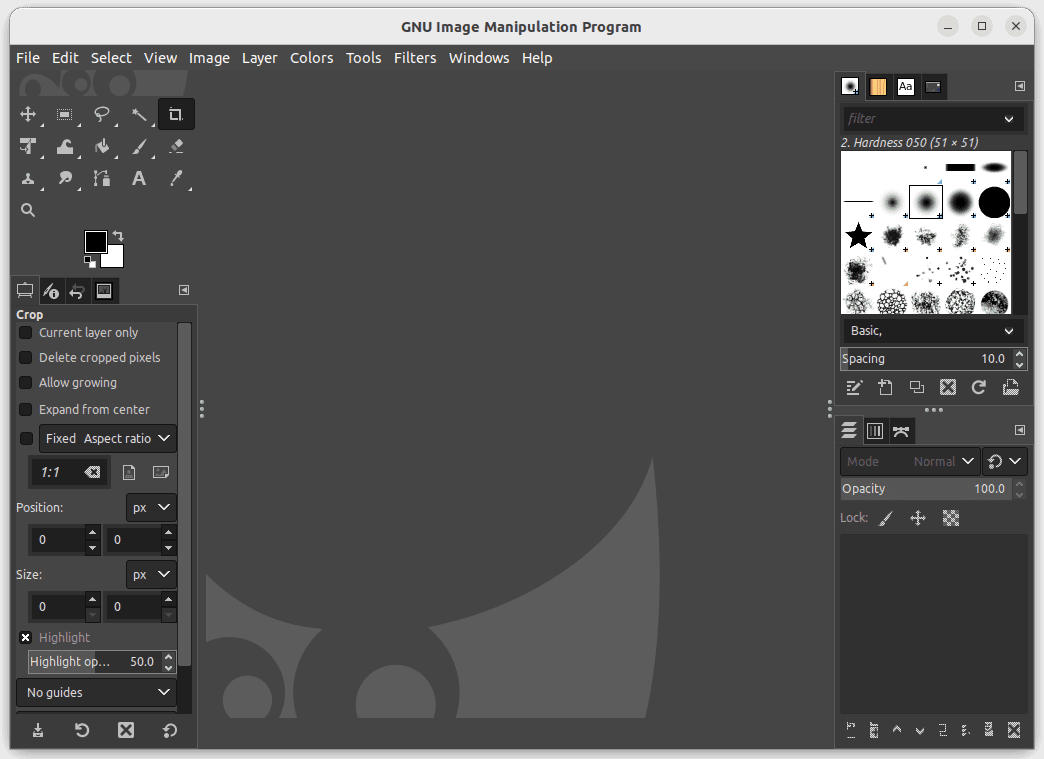Open the Filters menu
Image resolution: width=1044 pixels, height=759 pixels.
(415, 58)
